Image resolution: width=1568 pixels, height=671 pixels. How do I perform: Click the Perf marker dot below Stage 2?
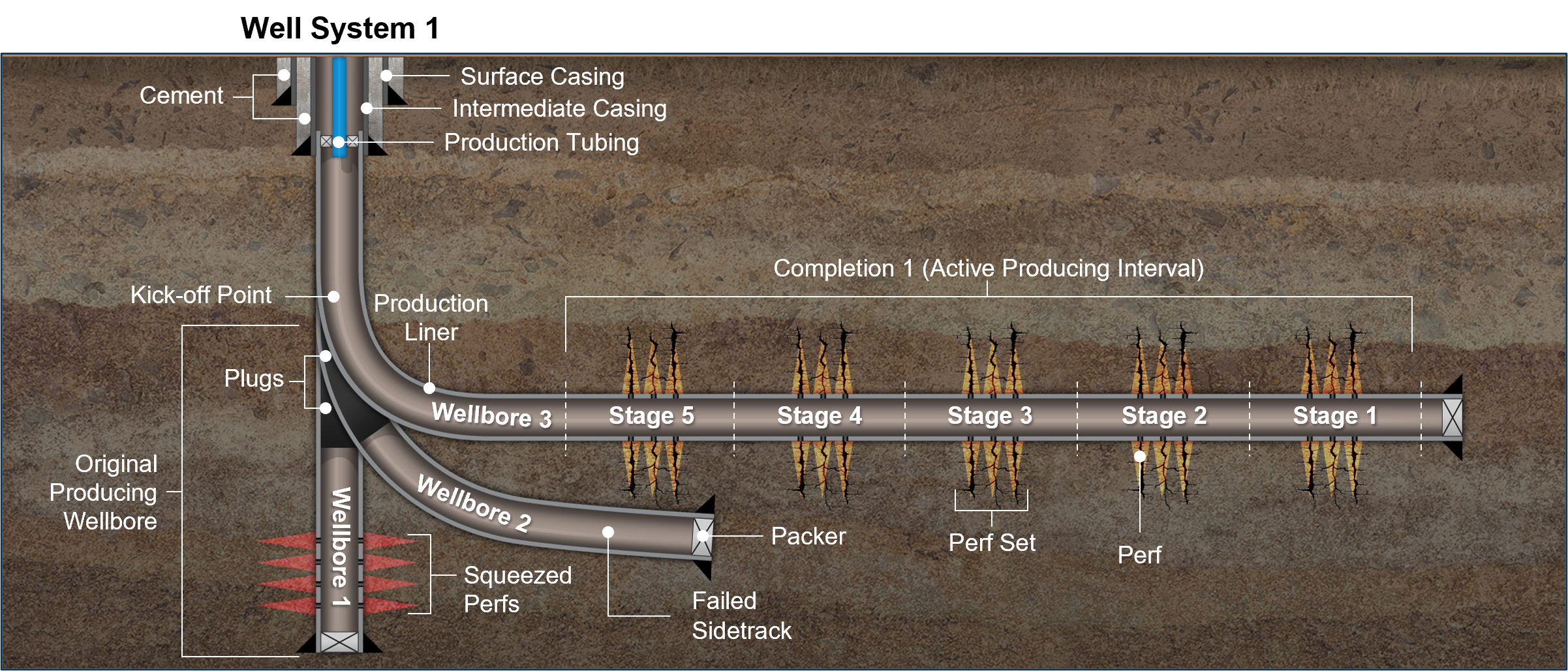click(1140, 456)
